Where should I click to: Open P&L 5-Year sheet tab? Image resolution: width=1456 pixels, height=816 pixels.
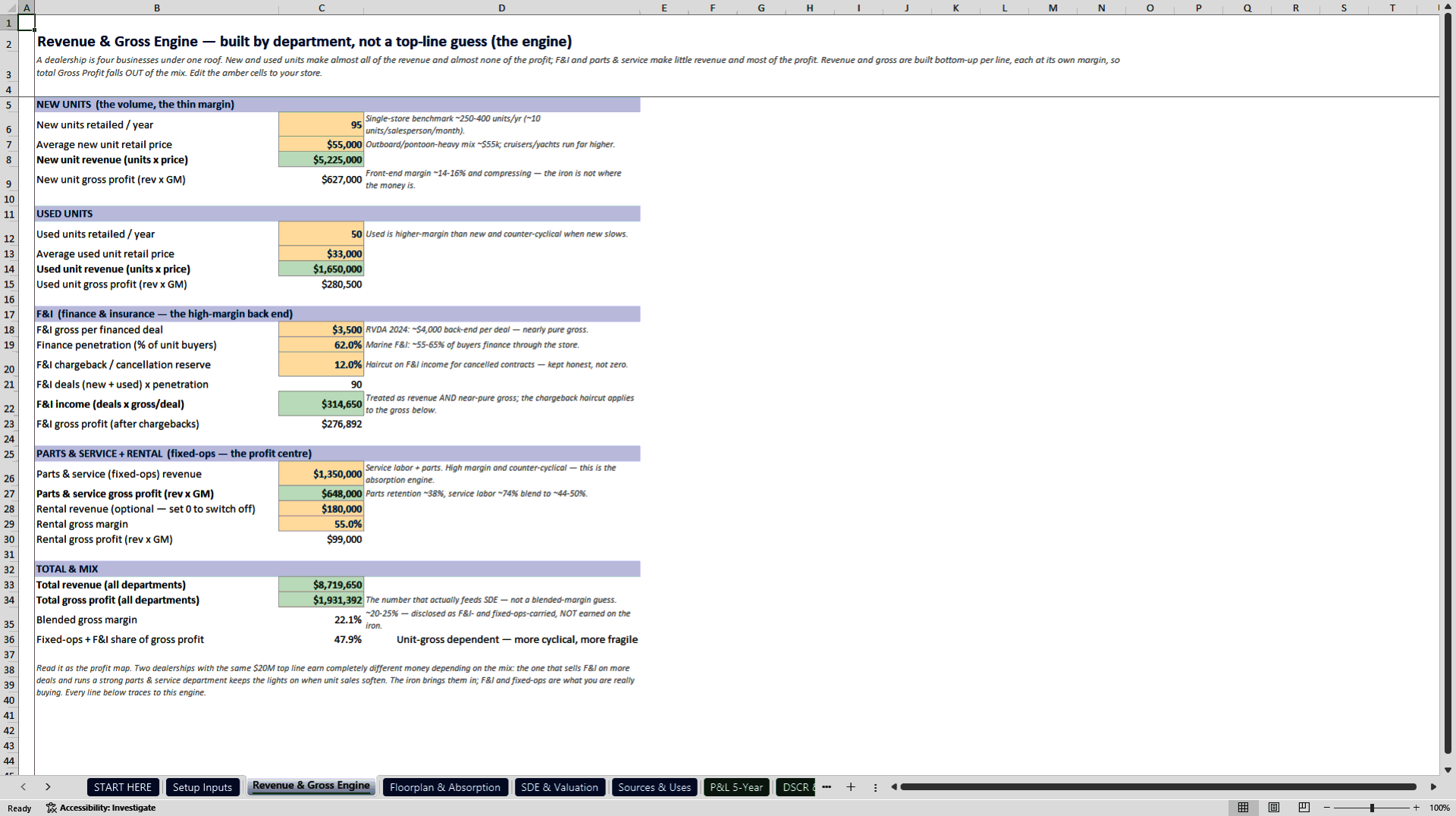coord(736,787)
